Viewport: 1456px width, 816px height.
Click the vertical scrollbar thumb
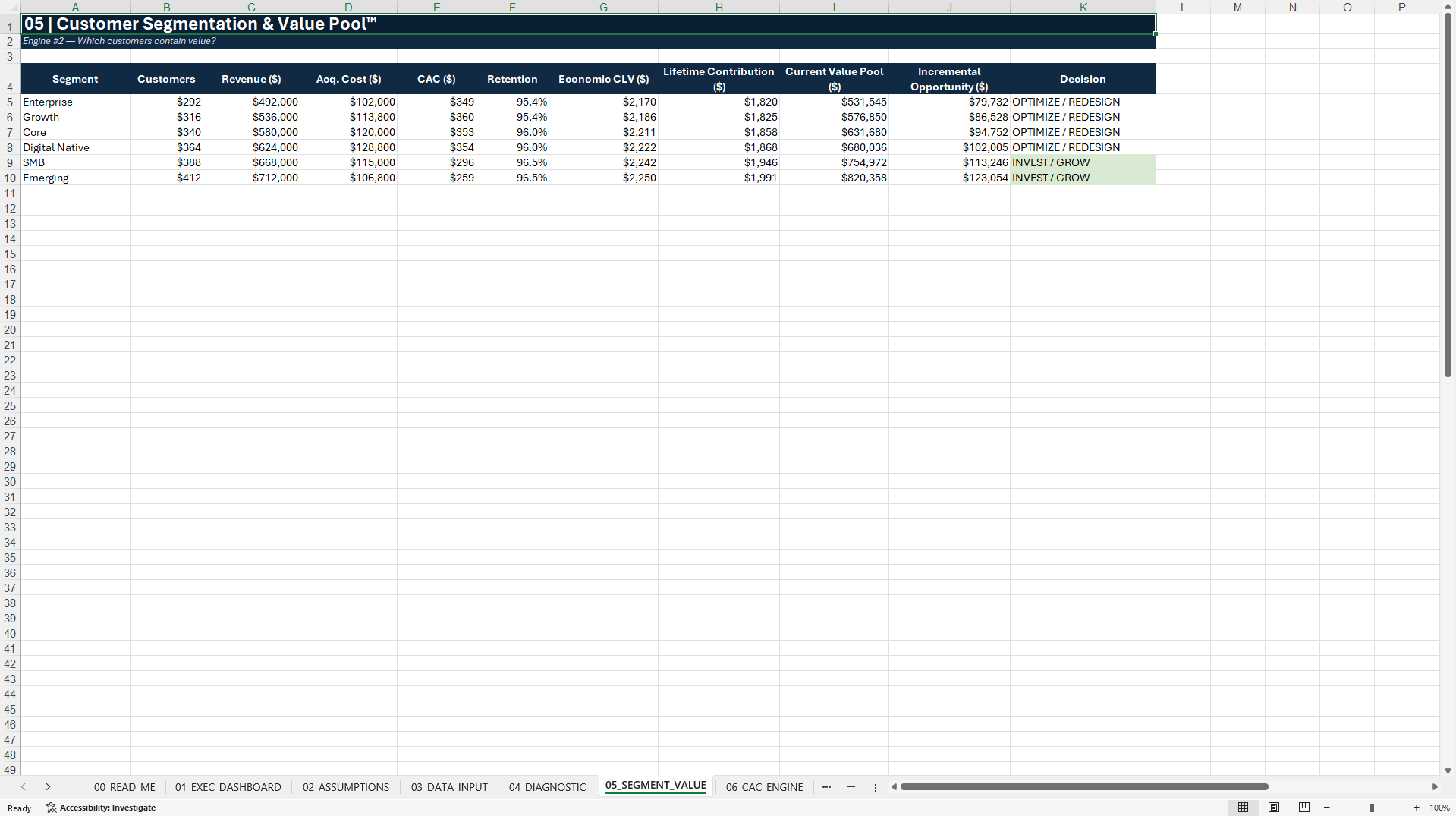(1448, 195)
